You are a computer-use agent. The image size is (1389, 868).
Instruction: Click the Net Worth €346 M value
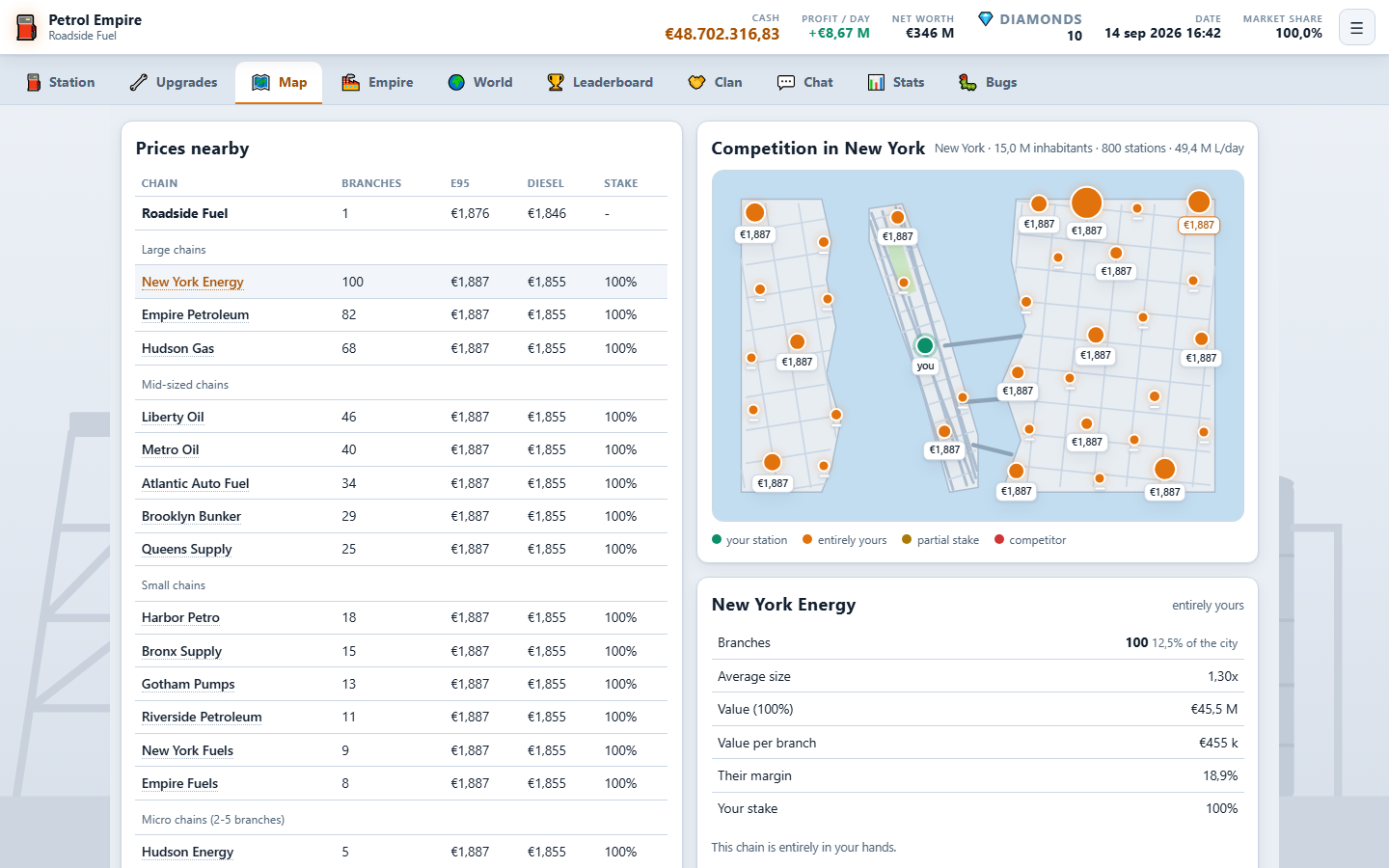pyautogui.click(x=930, y=33)
